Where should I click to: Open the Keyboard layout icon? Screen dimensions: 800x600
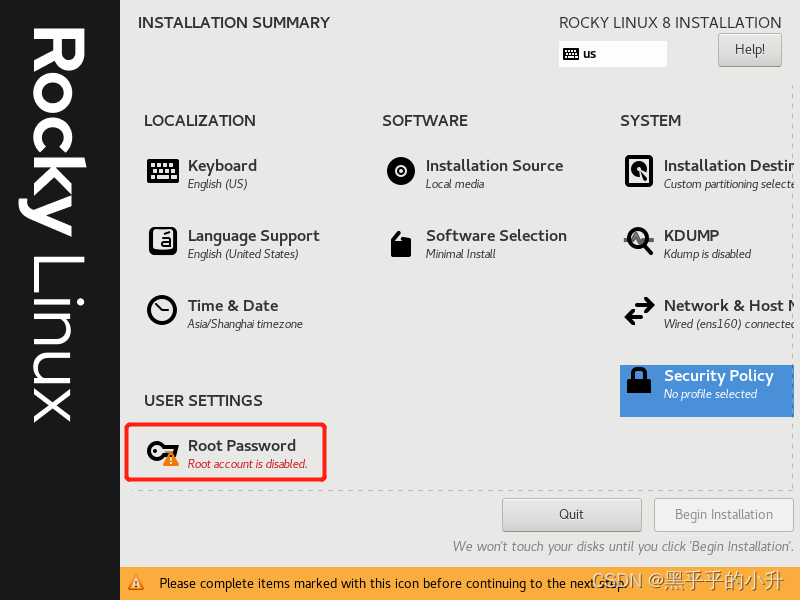tap(163, 170)
